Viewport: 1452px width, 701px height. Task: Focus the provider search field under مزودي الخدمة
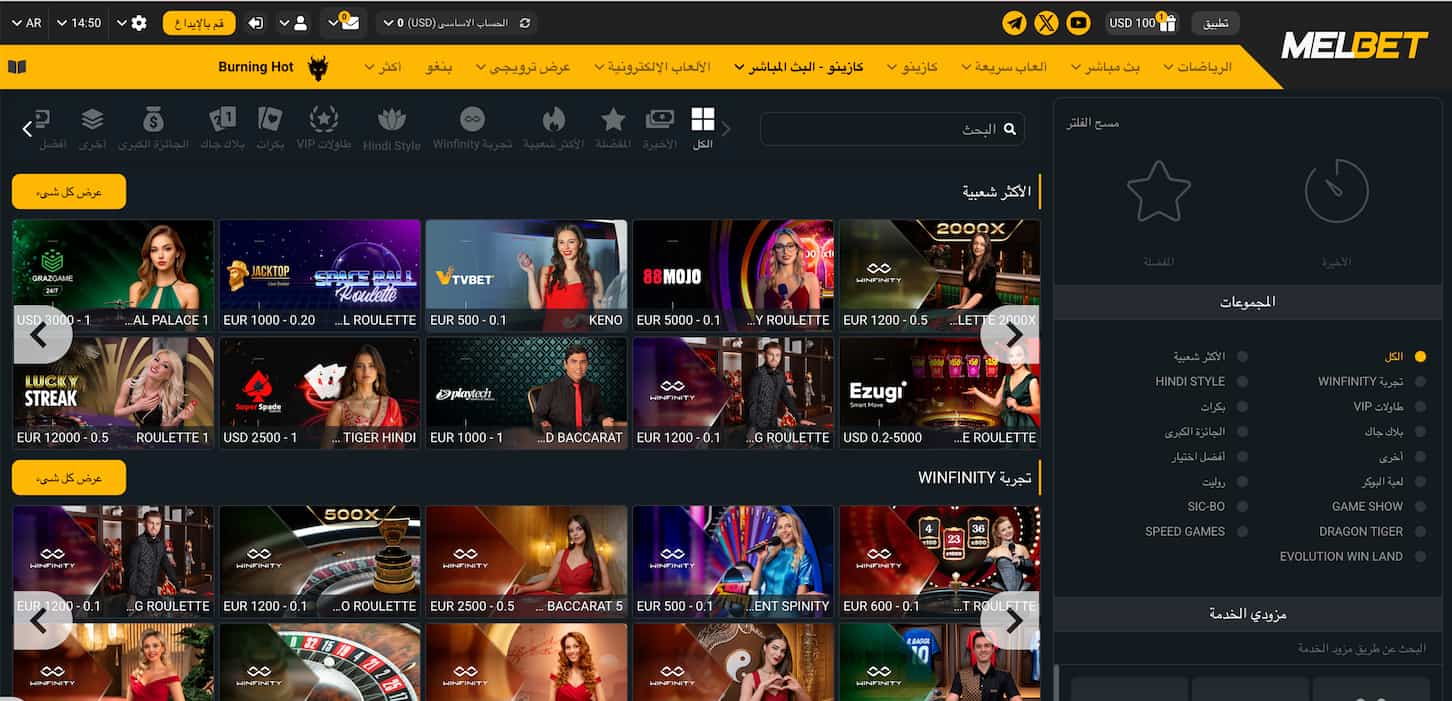1250,649
